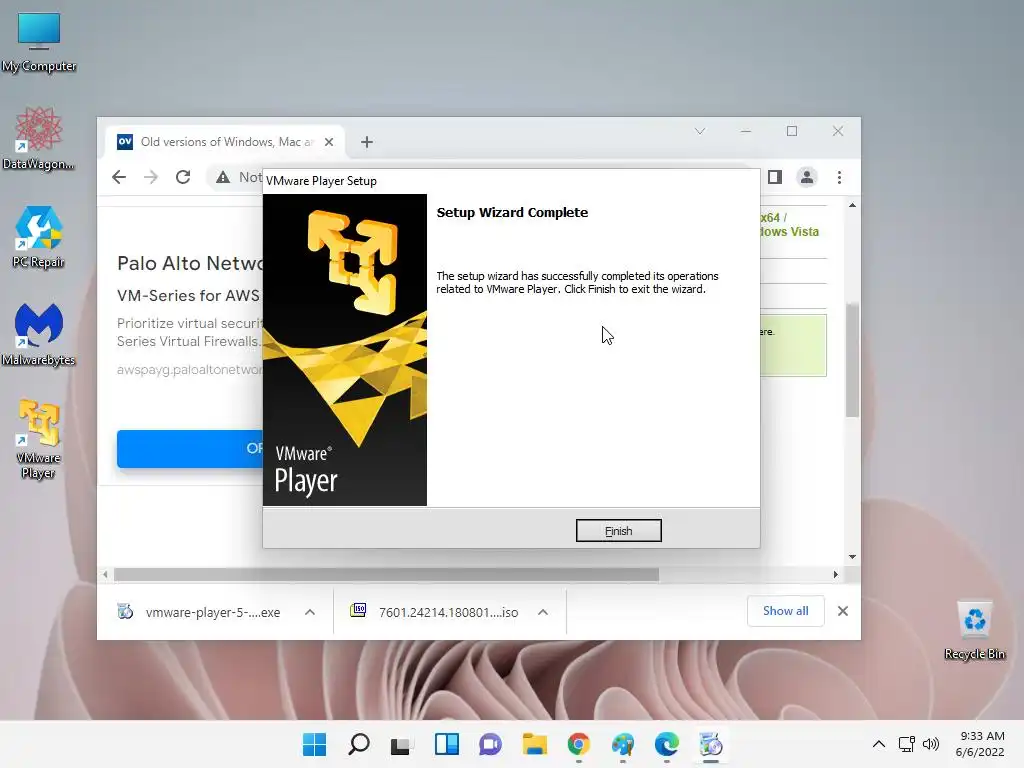Open Task View on taskbar
1024x768 pixels.
tap(402, 744)
